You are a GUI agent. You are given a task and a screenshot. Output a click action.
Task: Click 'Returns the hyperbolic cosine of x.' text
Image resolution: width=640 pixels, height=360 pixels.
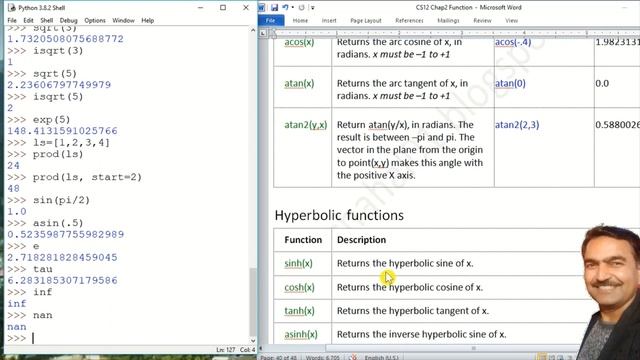coord(410,287)
